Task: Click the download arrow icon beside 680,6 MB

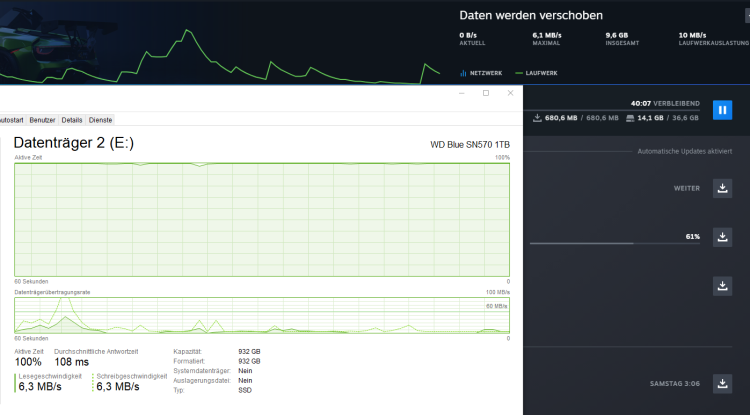Action: [537, 118]
